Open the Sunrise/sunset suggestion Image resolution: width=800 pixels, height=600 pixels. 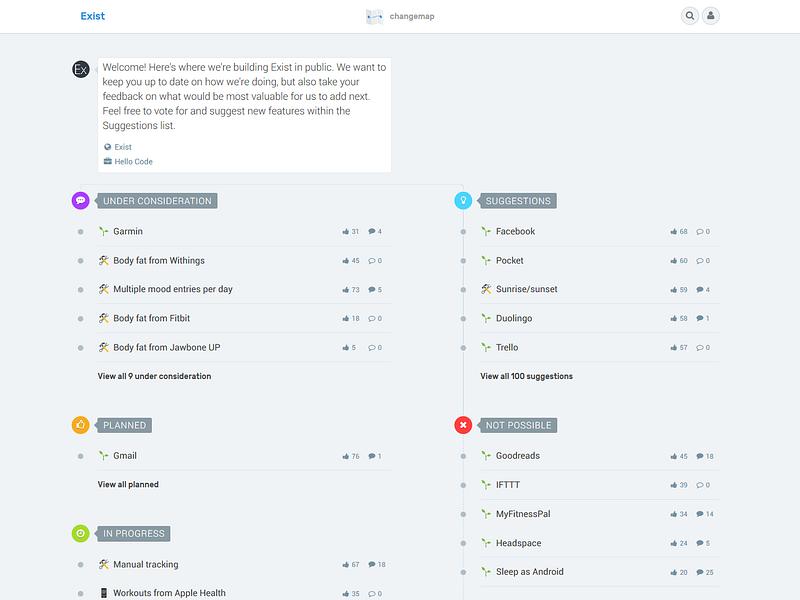[527, 289]
